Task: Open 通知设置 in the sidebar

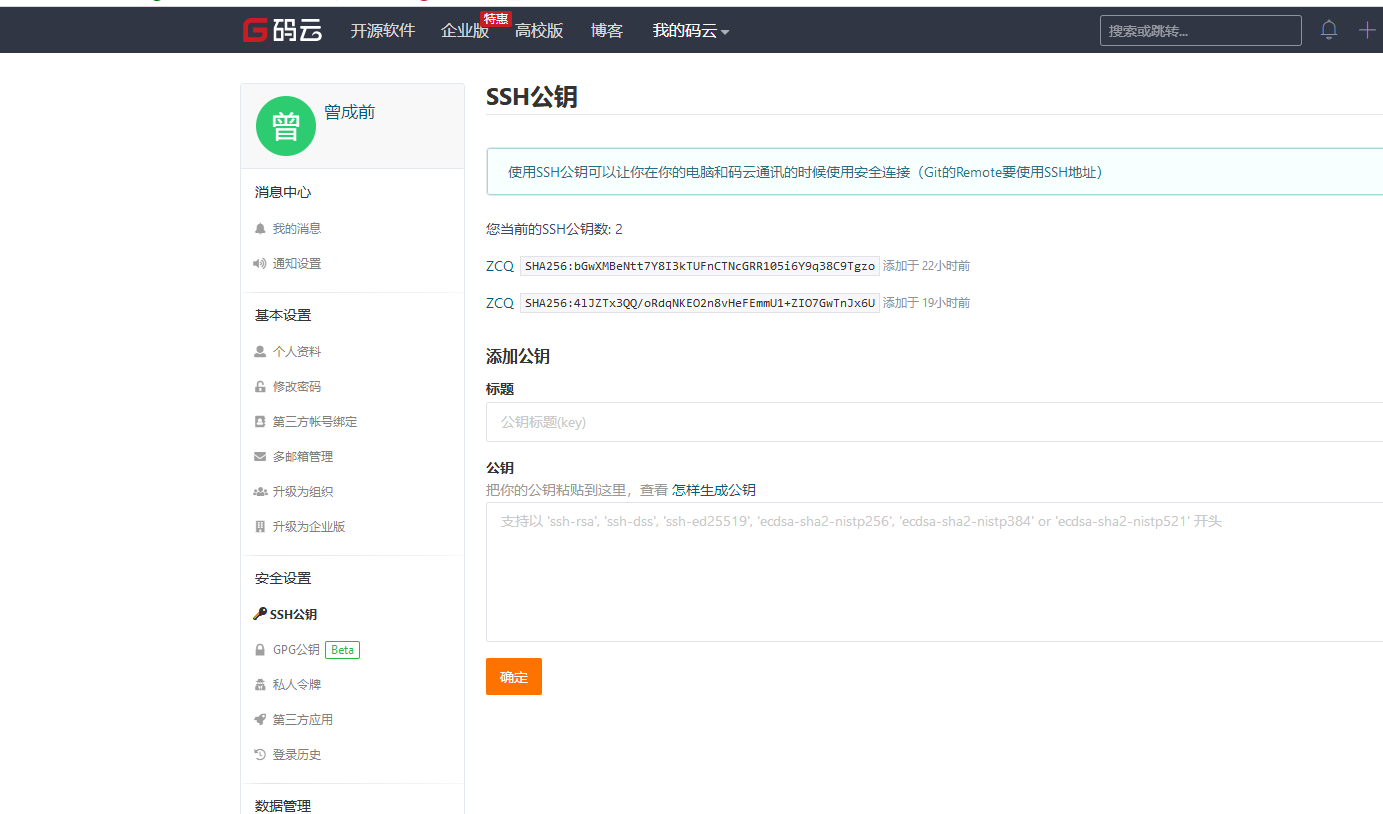Action: tap(297, 264)
